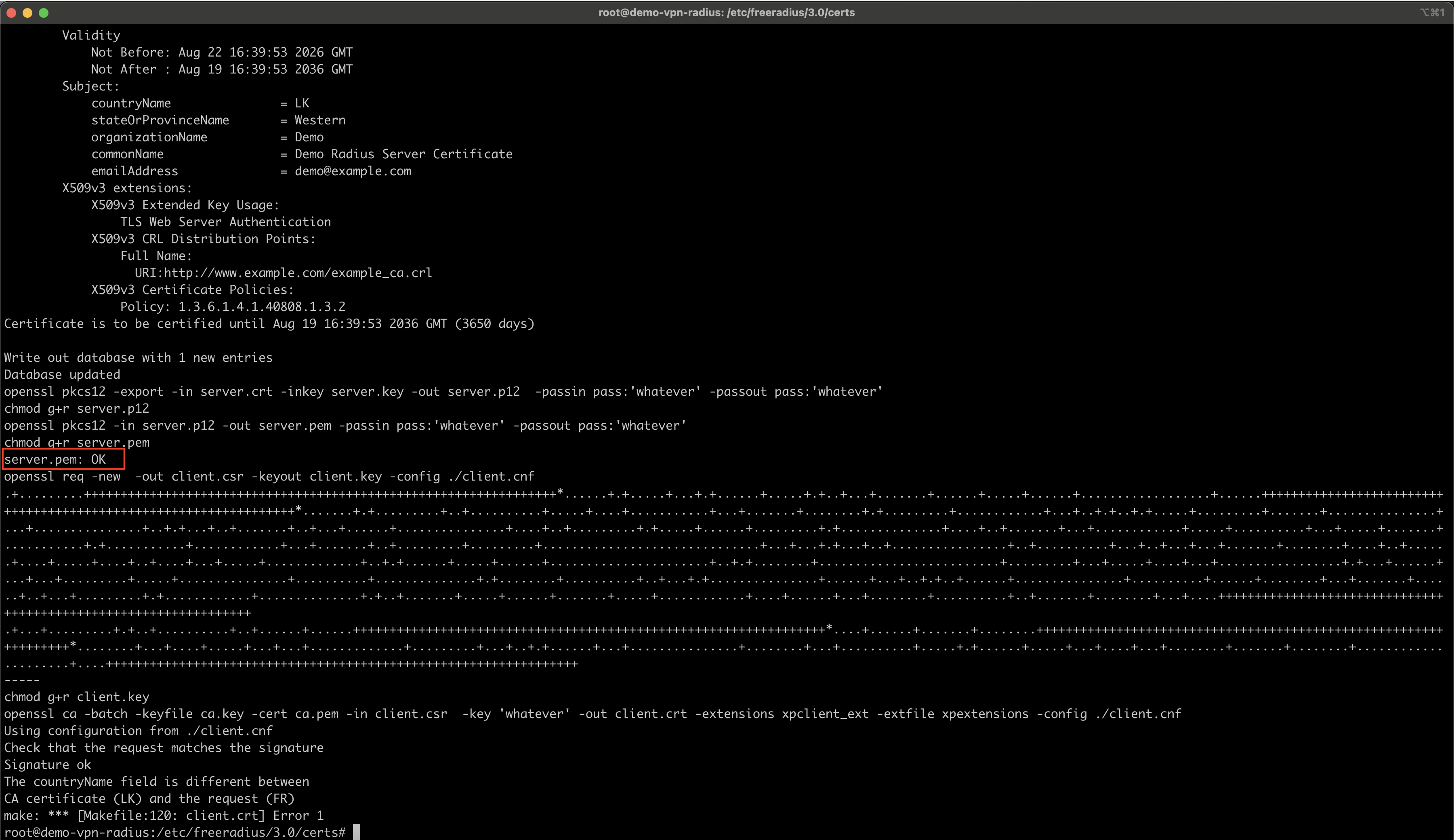
Task: Click 'chmod g+r server.pem' line
Action: 76,443
